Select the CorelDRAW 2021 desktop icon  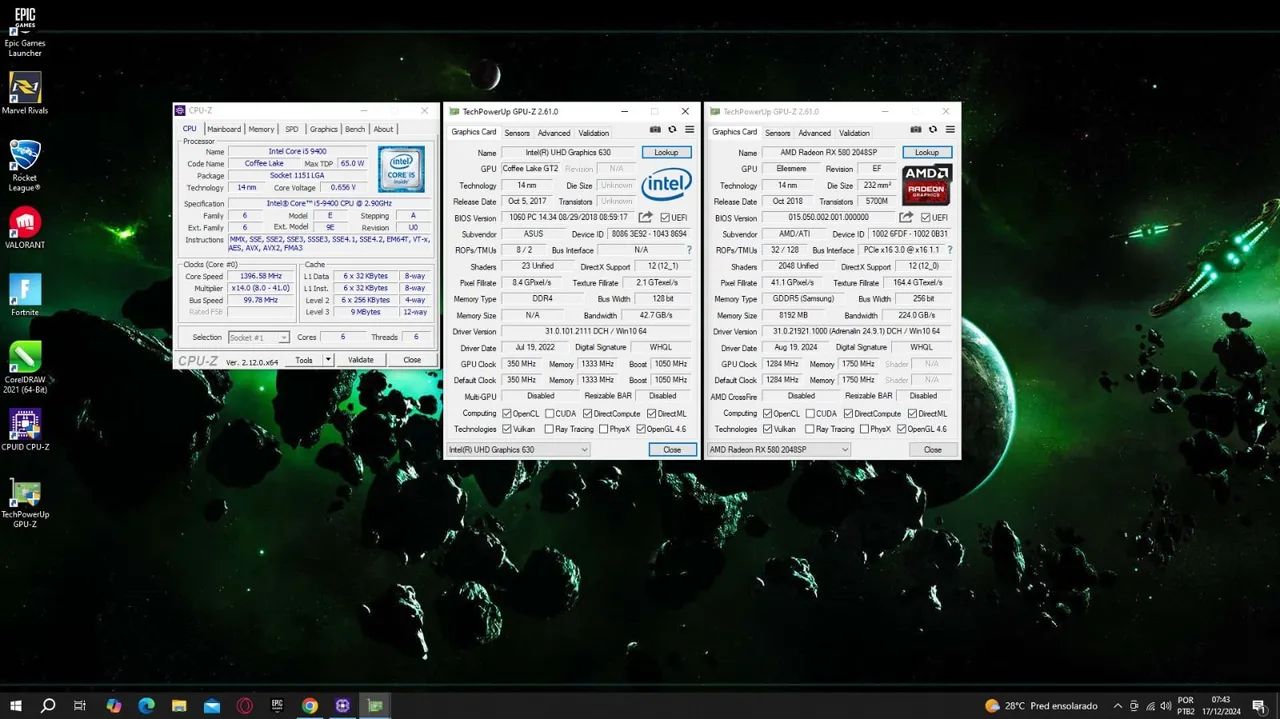pos(25,367)
